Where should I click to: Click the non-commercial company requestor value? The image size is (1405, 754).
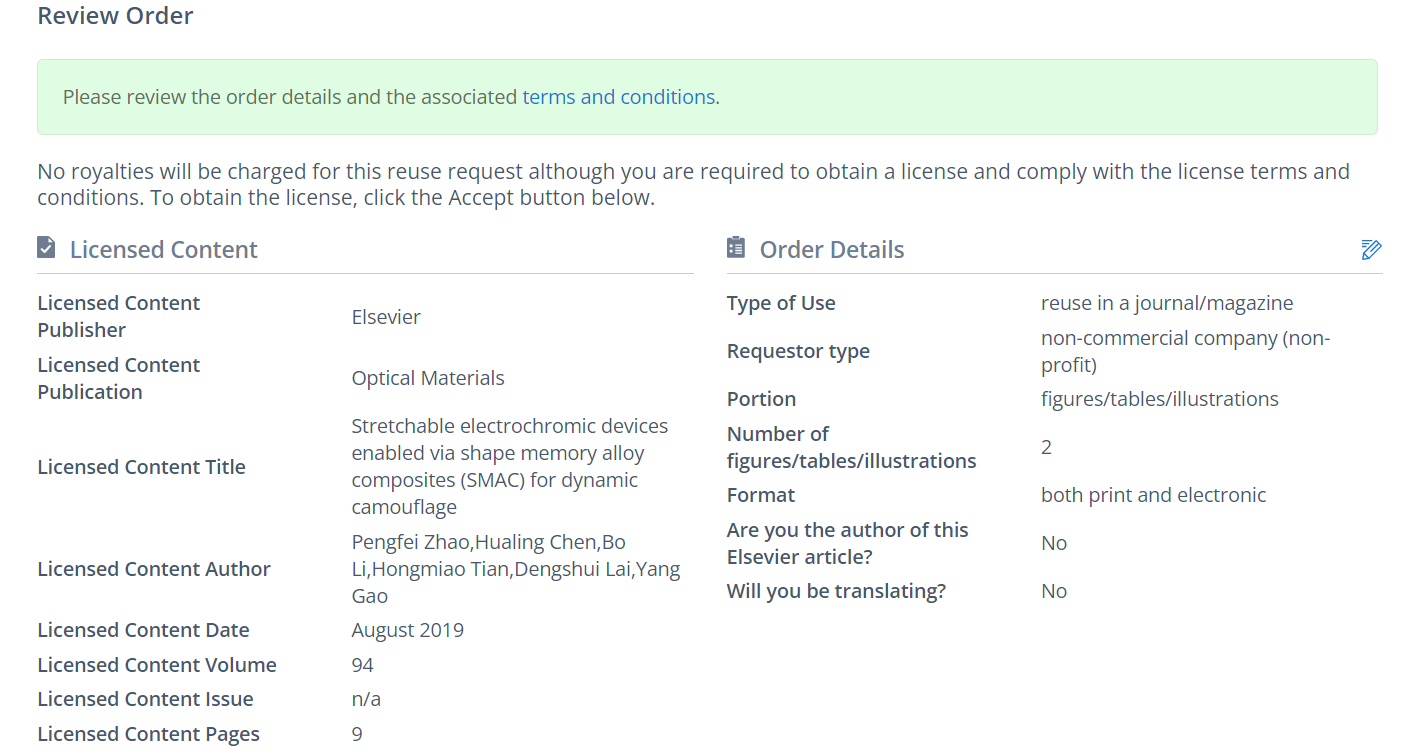1185,351
